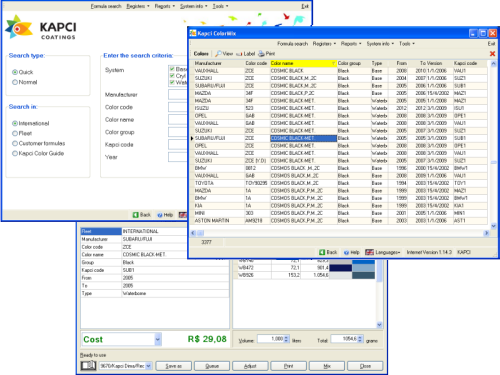Select International under Search in
Image resolution: width=500 pixels, height=375 pixels.
[x=15, y=123]
